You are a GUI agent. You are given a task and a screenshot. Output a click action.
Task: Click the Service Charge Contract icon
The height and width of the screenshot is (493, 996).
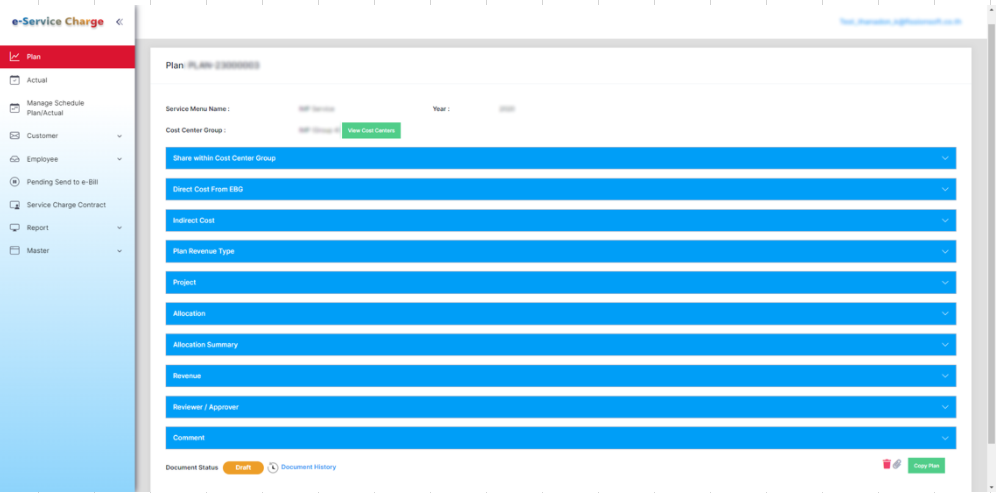click(15, 205)
